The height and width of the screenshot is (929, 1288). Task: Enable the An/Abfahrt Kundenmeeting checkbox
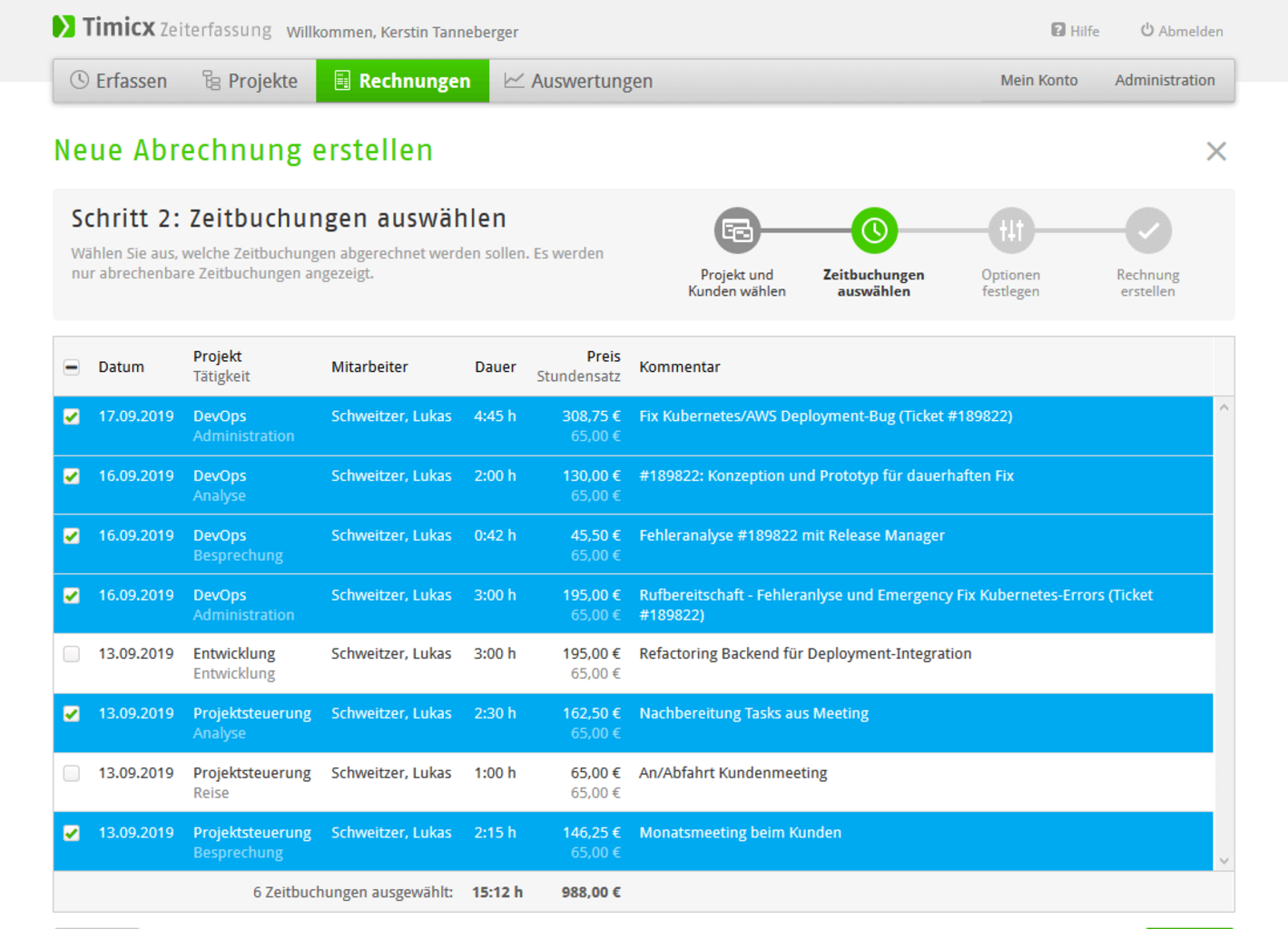[x=72, y=774]
